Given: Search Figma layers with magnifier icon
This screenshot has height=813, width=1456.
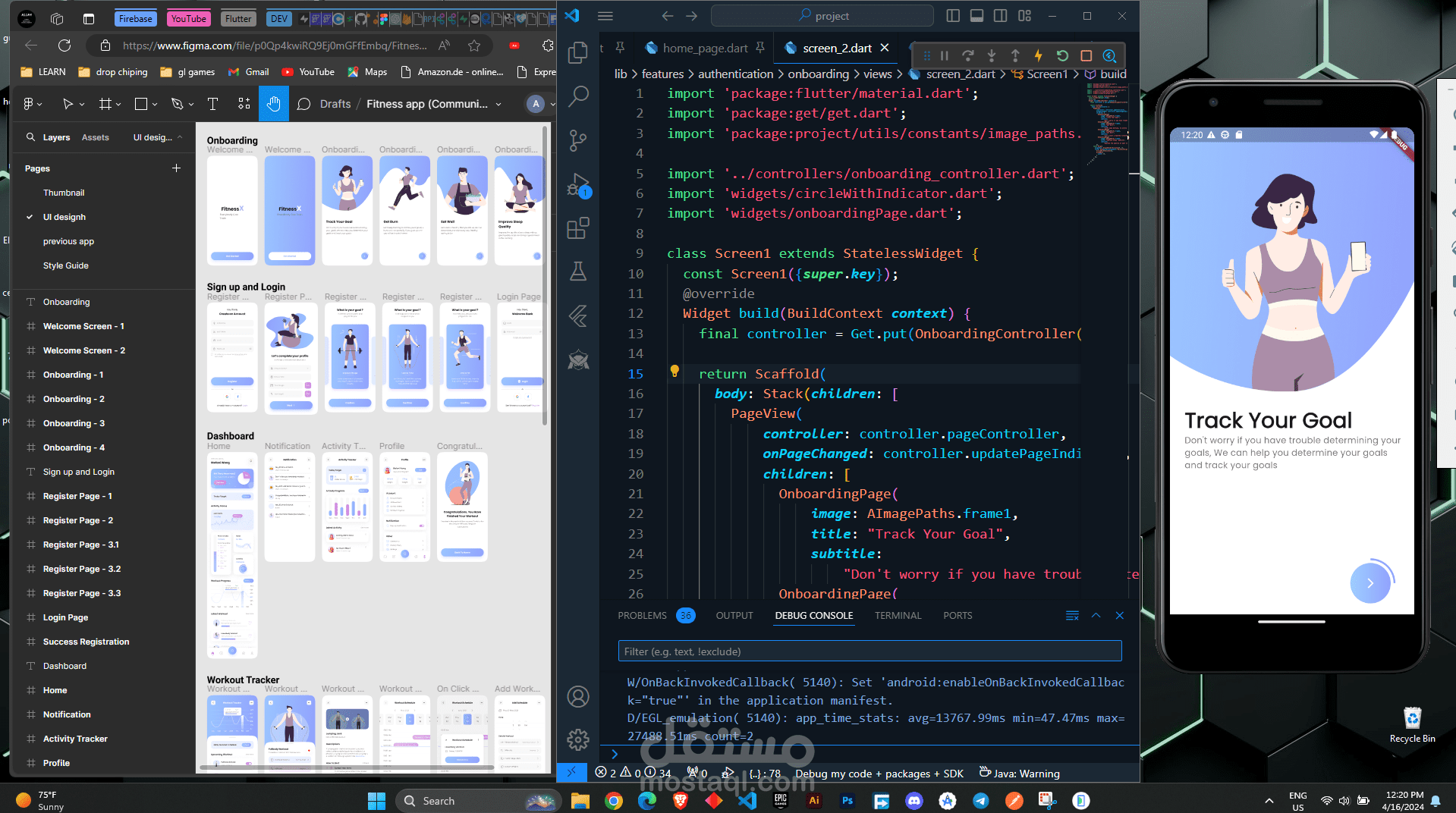Looking at the screenshot, I should (x=30, y=137).
